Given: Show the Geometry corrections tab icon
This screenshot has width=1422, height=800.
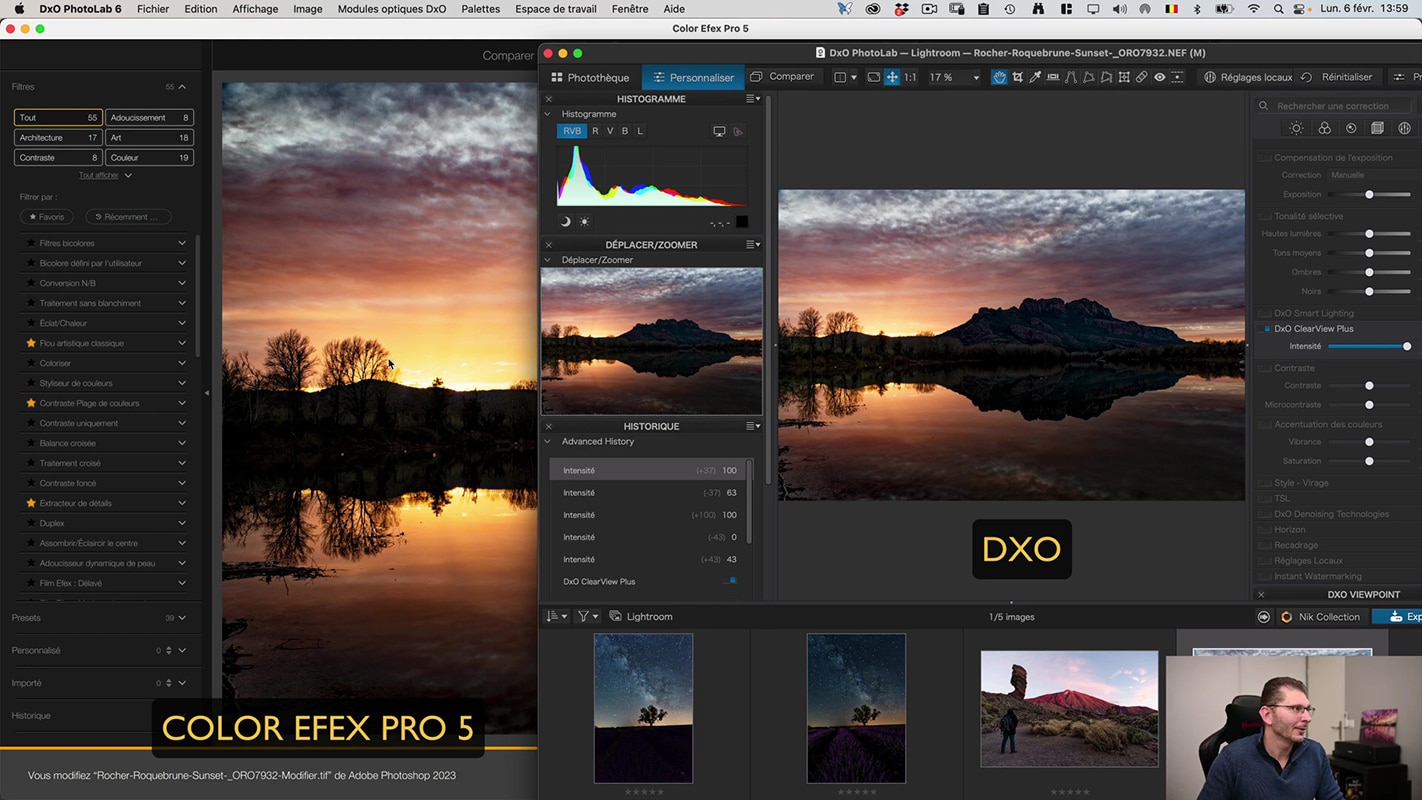Looking at the screenshot, I should (1377, 128).
